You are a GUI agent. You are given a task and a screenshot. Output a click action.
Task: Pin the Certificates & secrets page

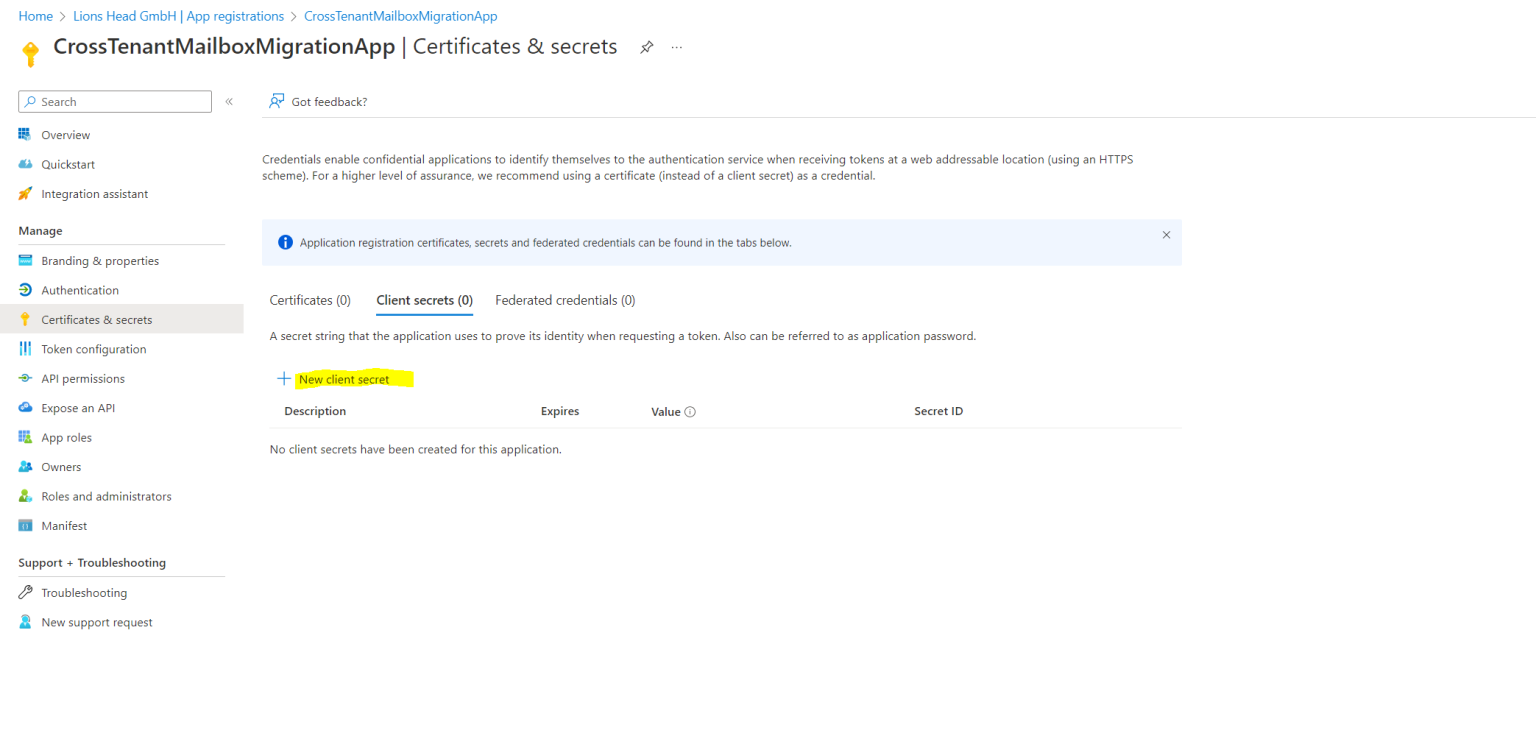(x=646, y=46)
